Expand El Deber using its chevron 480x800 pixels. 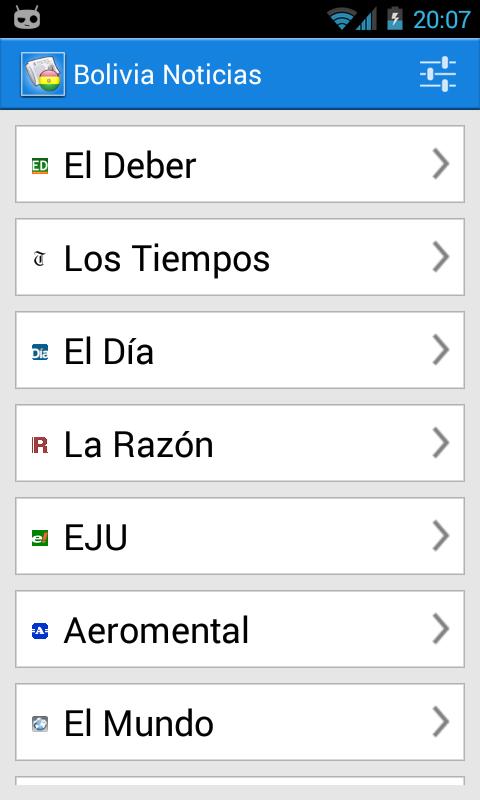click(441, 164)
